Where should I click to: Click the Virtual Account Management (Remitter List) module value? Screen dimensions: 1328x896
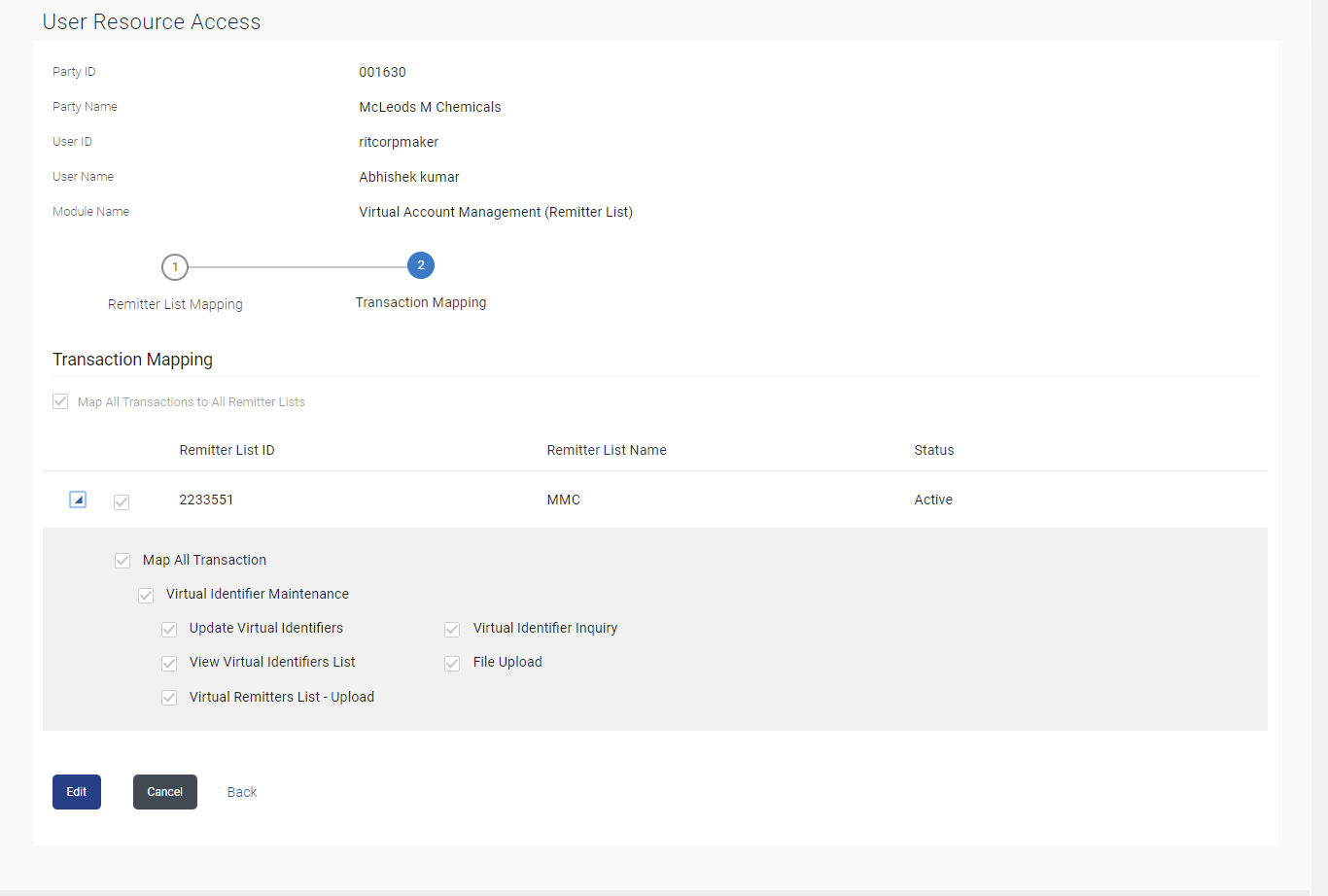(x=496, y=212)
